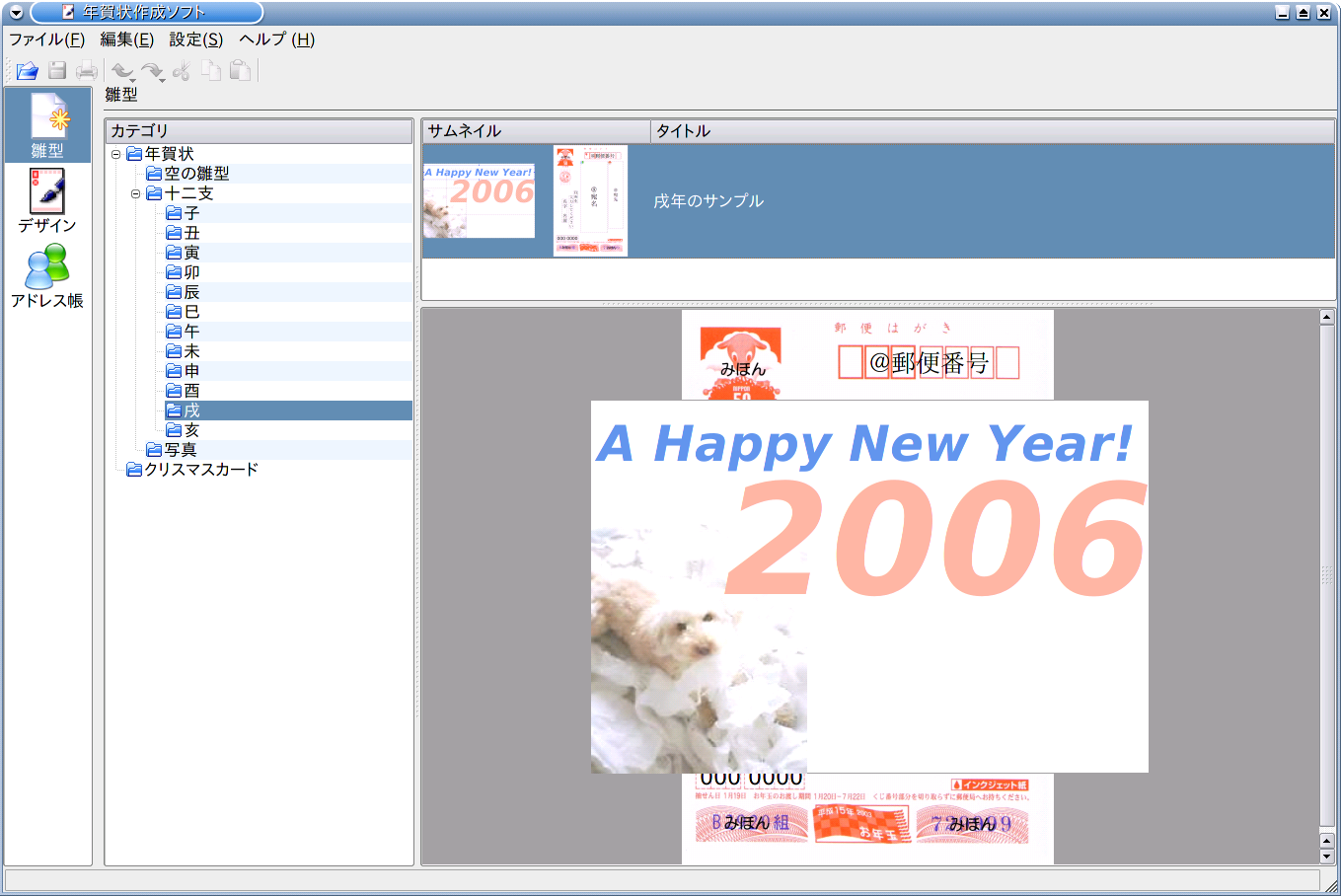Select the 酉 folder in tree
This screenshot has width=1341, height=896.
[191, 391]
